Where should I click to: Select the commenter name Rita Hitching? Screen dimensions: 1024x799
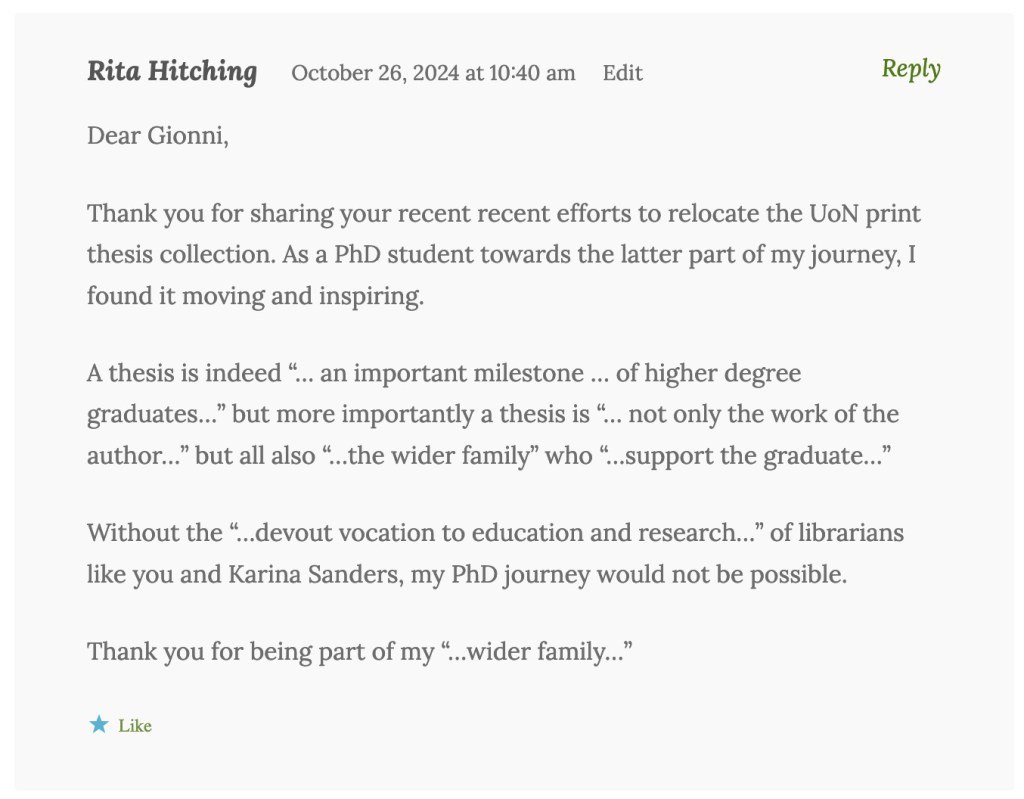170,71
